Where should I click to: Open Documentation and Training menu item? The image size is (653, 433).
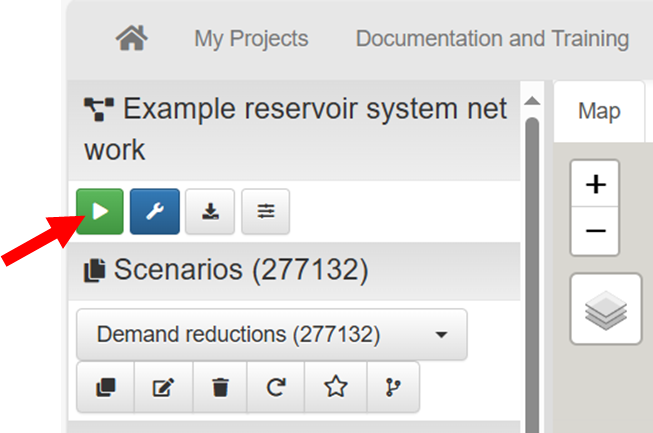click(x=492, y=39)
